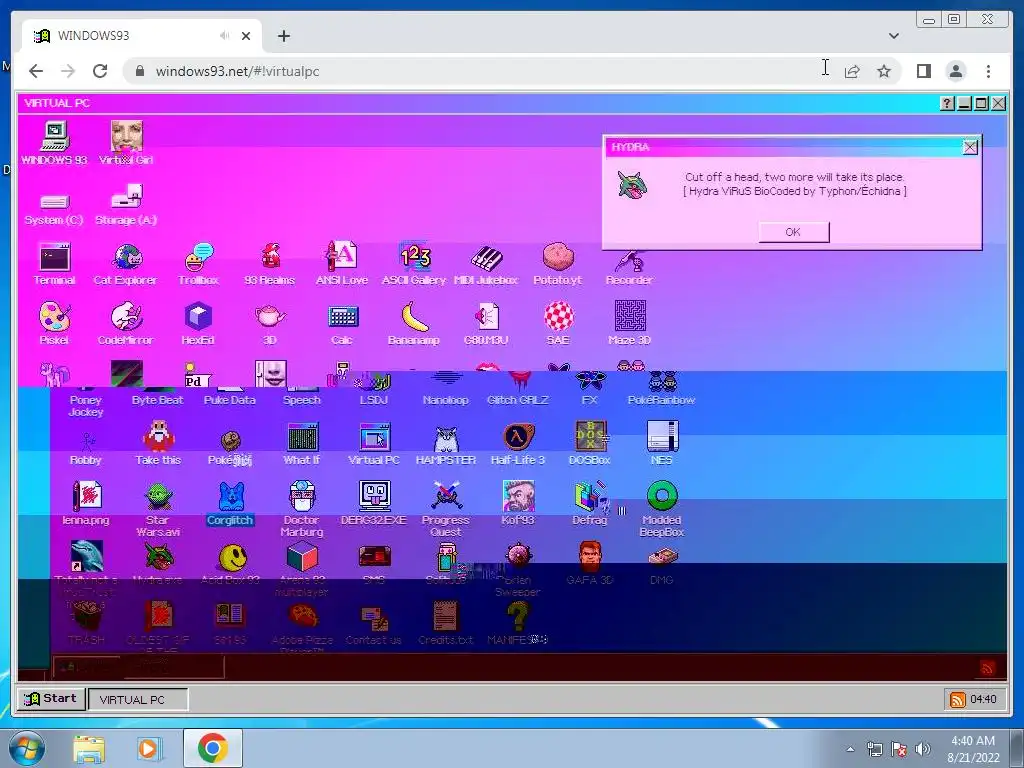Open Windows 7 Start orb
The width and height of the screenshot is (1024, 768).
click(x=26, y=748)
